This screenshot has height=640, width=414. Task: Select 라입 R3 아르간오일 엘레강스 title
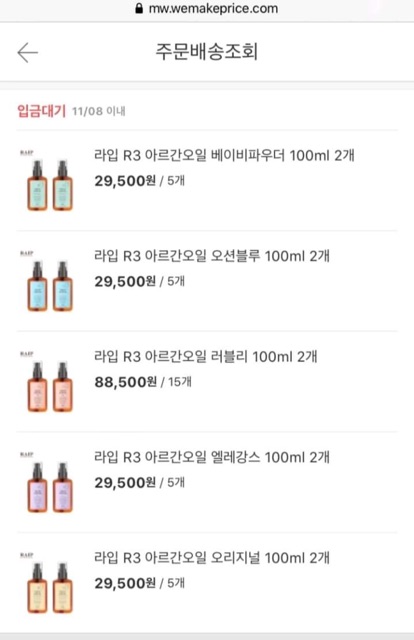pyautogui.click(x=212, y=457)
